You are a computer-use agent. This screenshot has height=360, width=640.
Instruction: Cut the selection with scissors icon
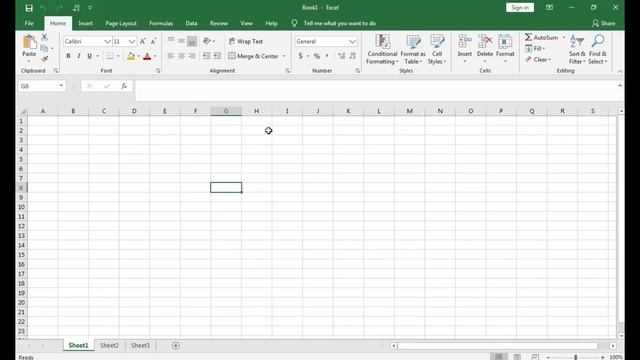pyautogui.click(x=44, y=37)
